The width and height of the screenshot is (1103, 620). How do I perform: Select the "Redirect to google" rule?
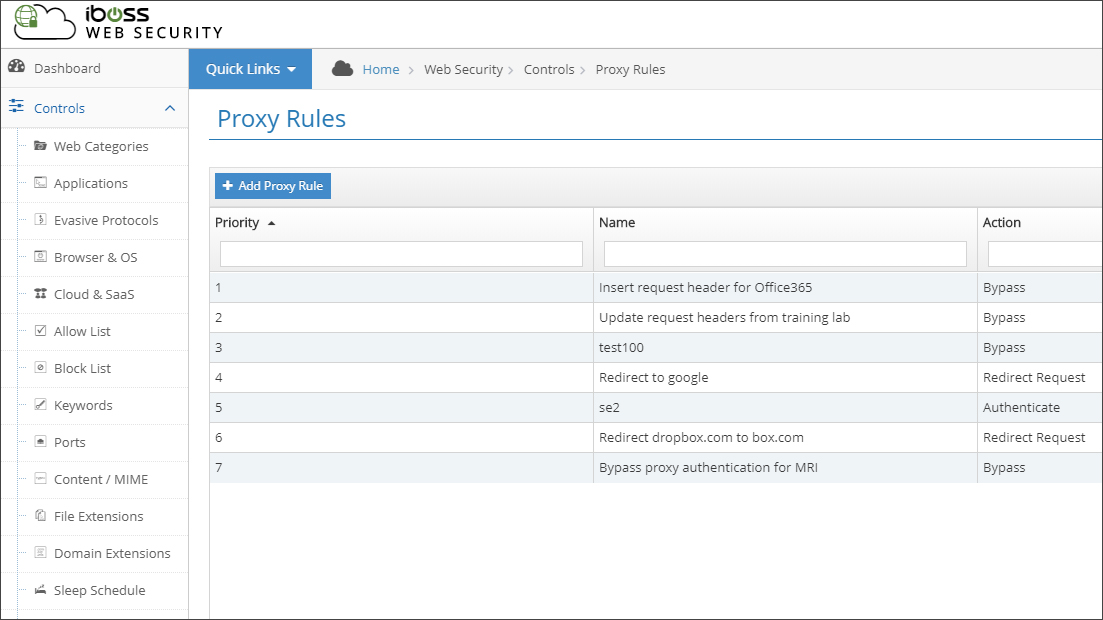[x=653, y=377]
